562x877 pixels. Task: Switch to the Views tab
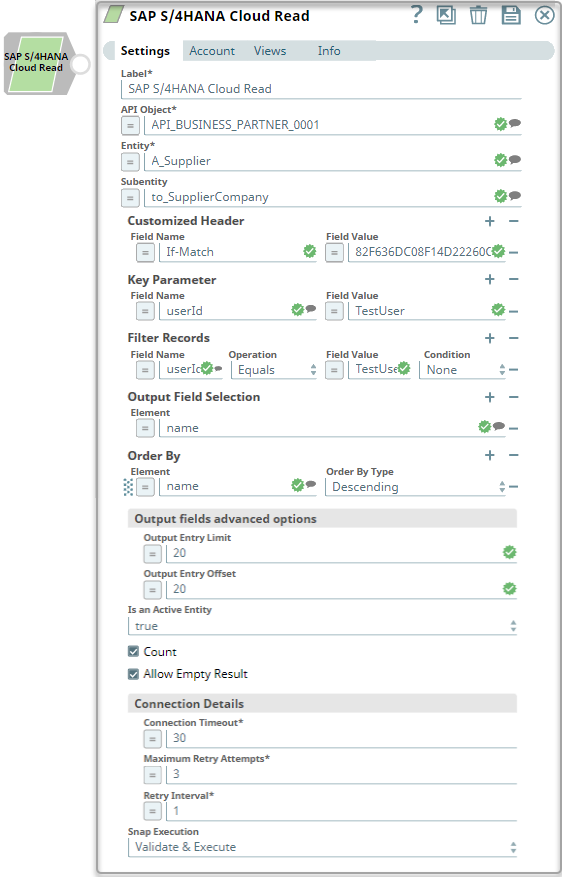[x=270, y=51]
